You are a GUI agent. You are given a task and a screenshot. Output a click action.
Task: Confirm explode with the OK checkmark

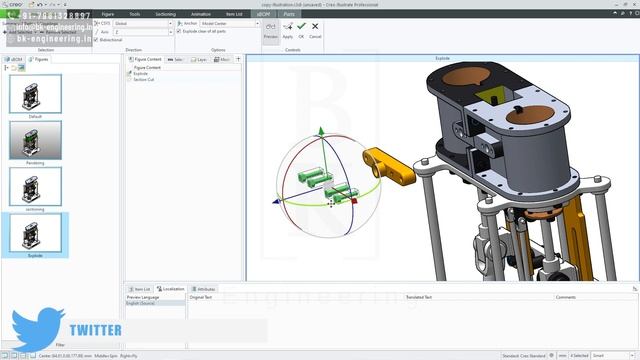[301, 26]
